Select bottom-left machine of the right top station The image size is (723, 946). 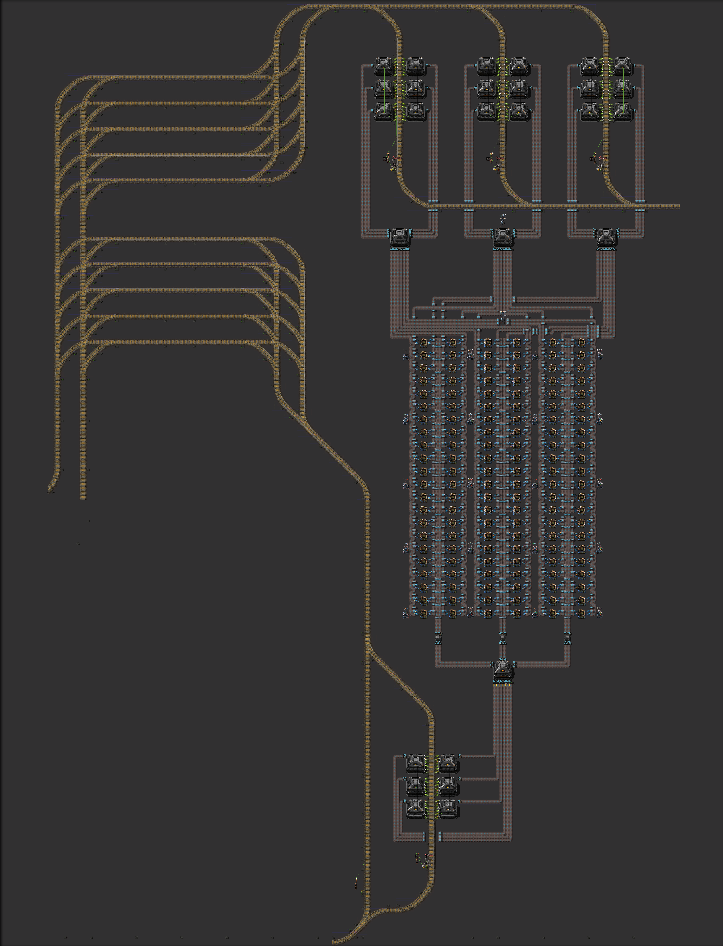pyautogui.click(x=590, y=111)
